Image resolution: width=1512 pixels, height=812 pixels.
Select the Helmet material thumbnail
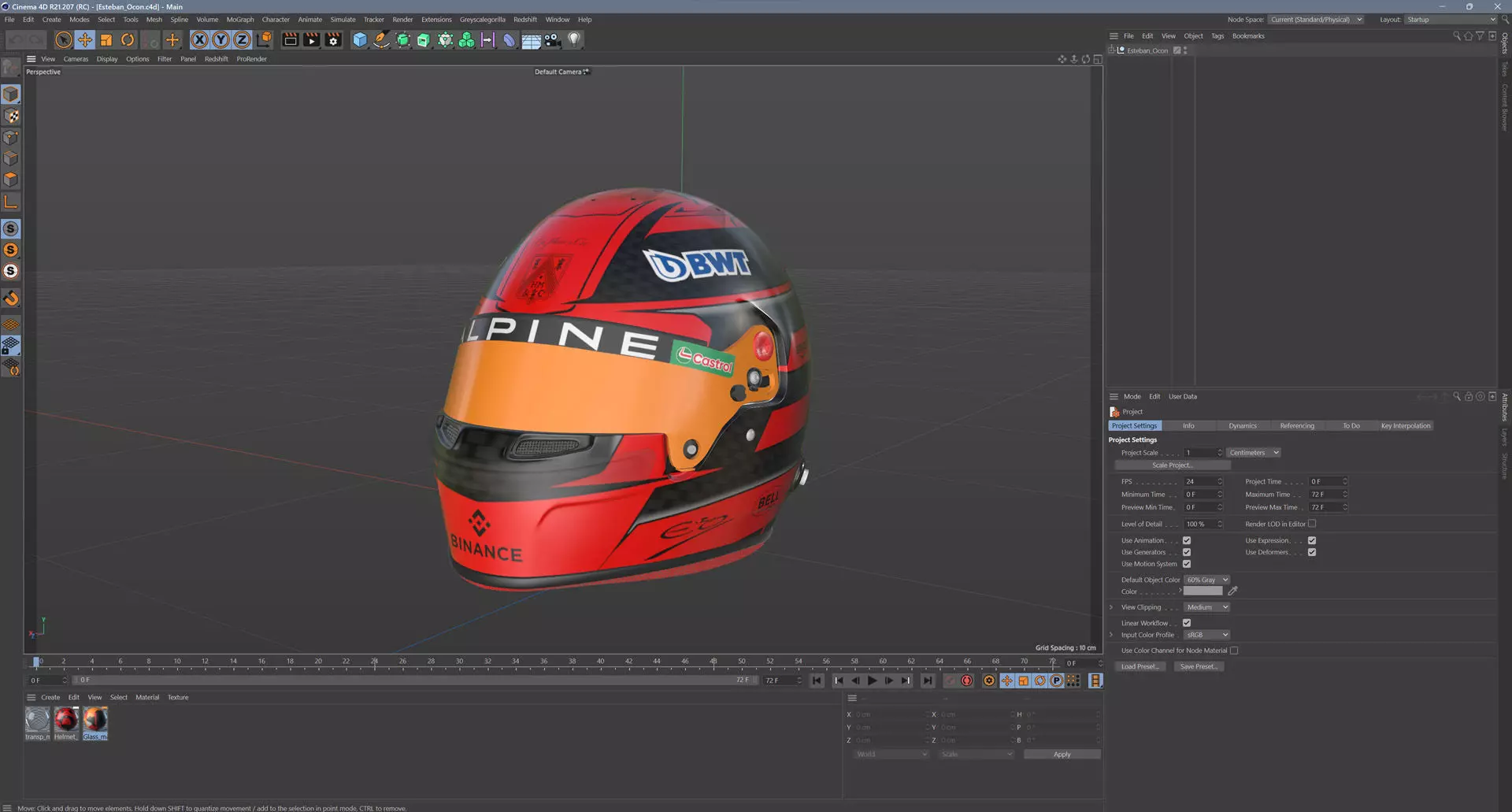coord(66,723)
